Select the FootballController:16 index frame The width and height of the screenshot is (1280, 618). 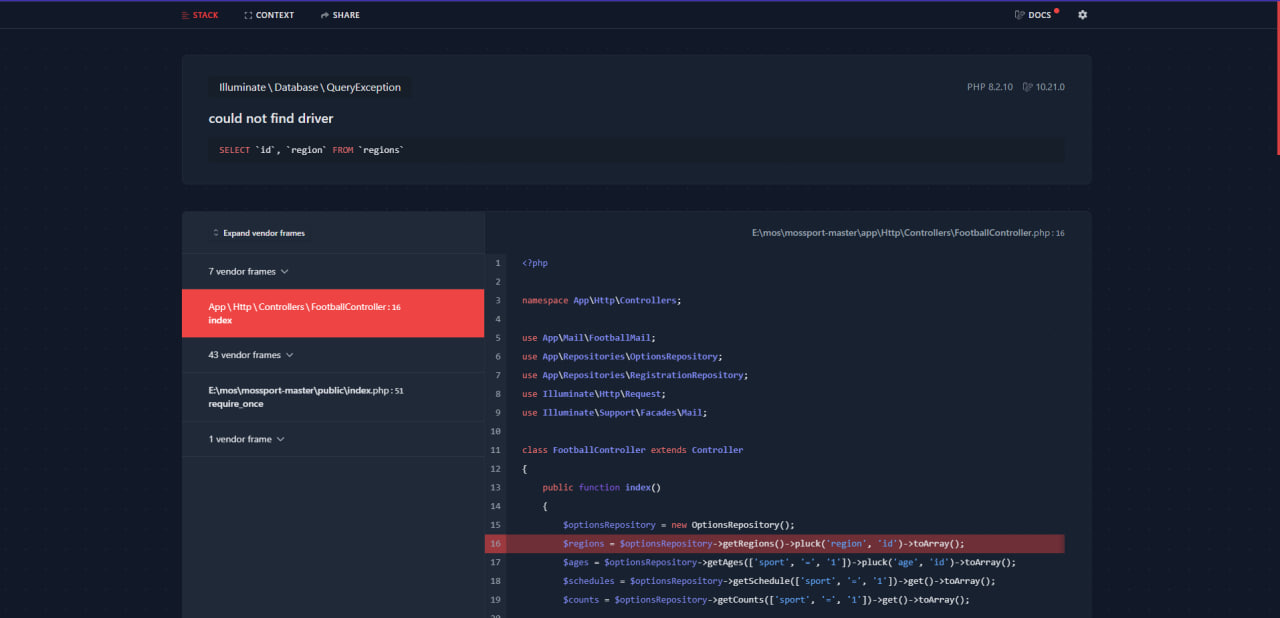333,313
